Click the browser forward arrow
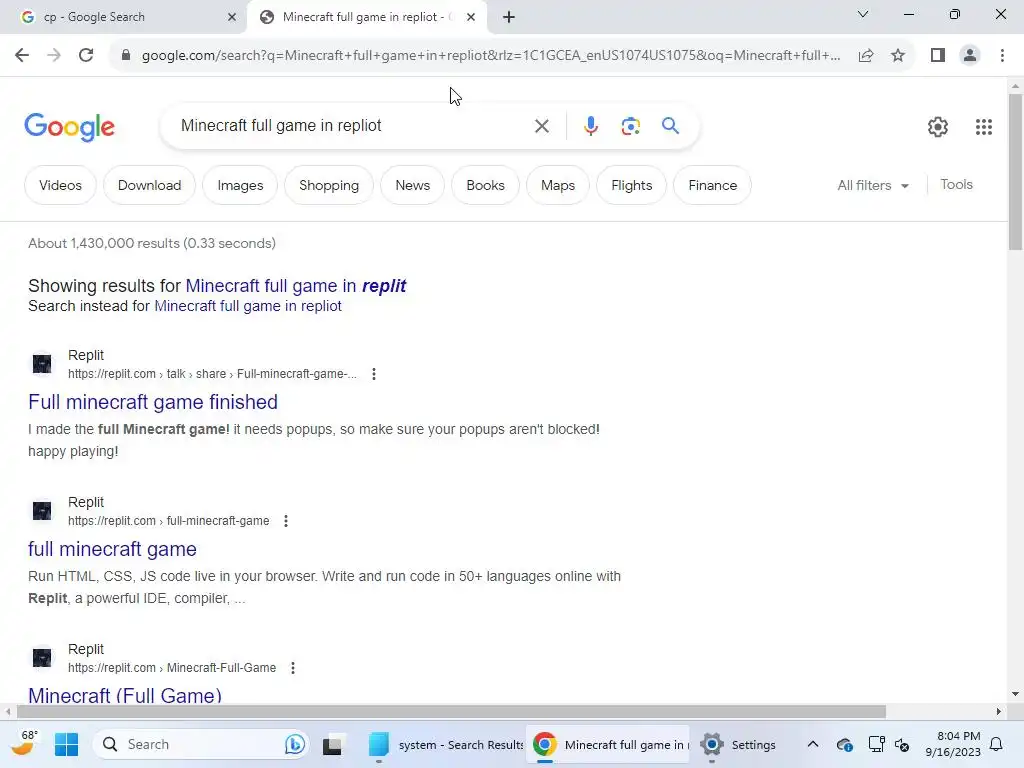1024x768 pixels. pyautogui.click(x=54, y=55)
